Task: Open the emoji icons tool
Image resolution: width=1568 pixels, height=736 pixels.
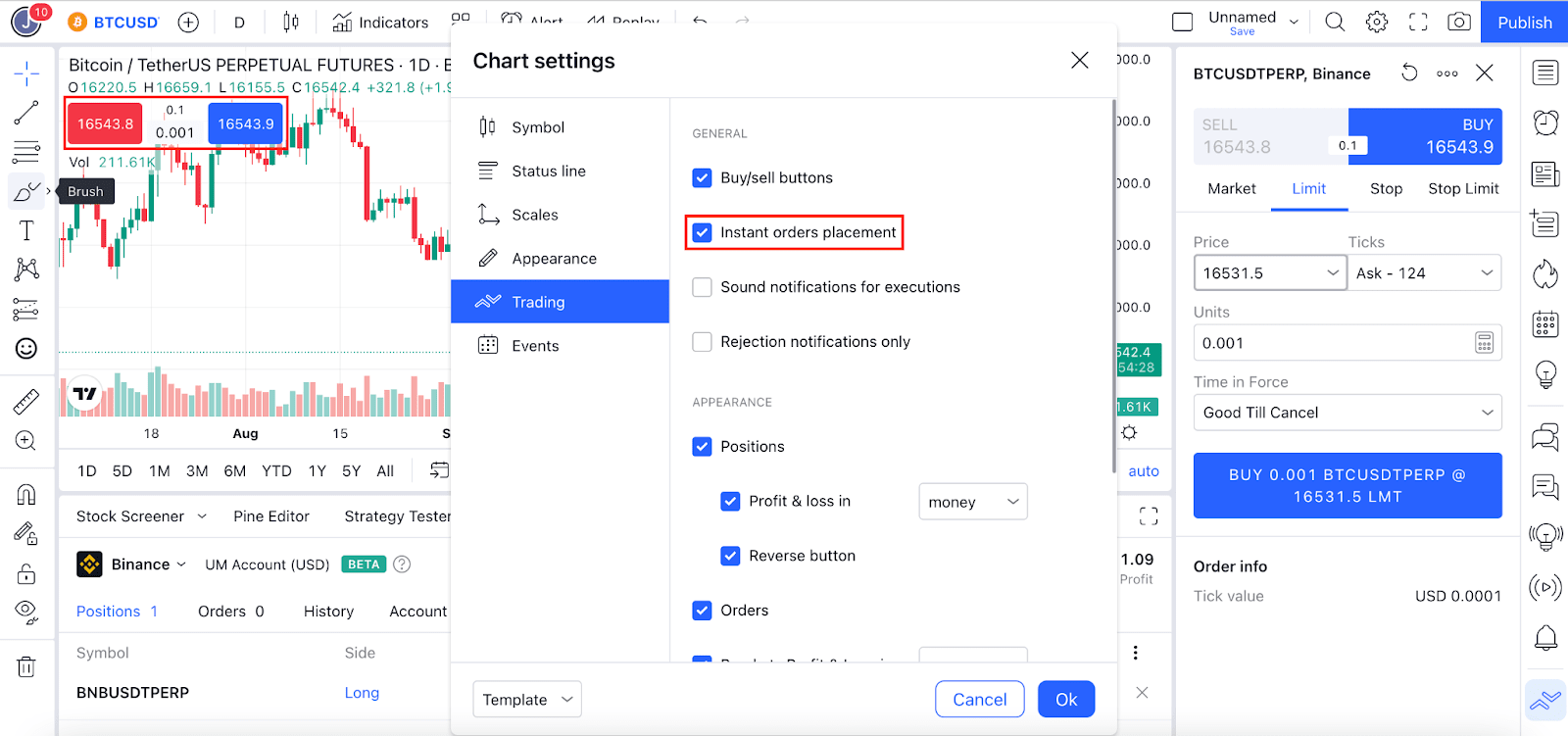Action: (x=26, y=349)
